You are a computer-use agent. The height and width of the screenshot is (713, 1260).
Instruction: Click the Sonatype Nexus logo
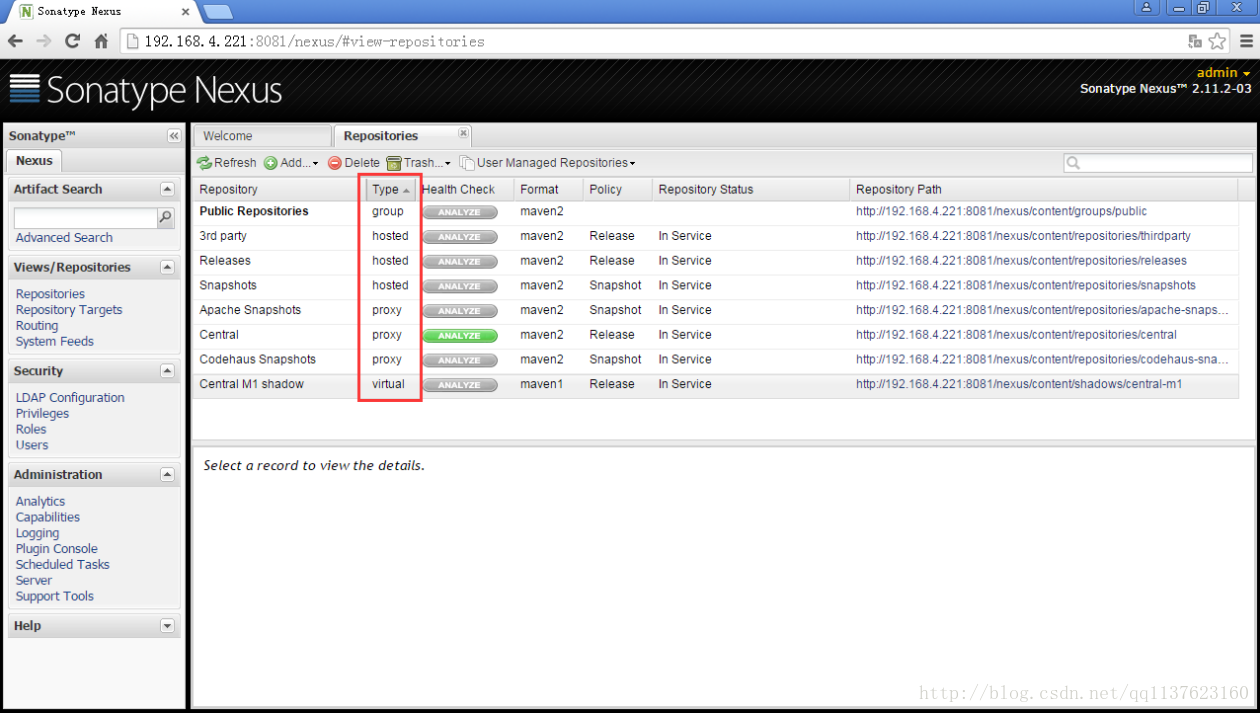(x=146, y=90)
